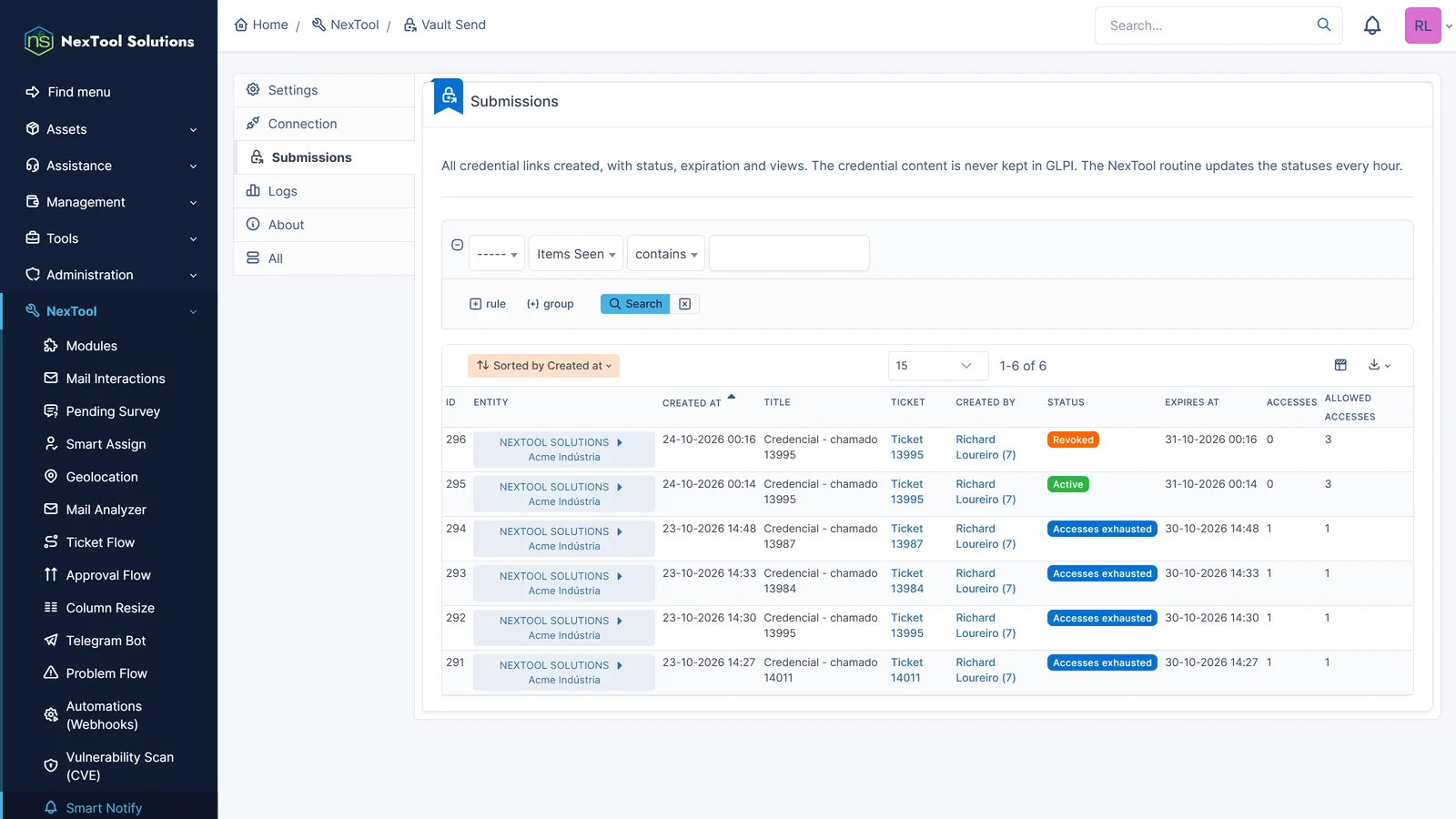The image size is (1456, 819).
Task: Go to Home breadcrumb
Action: (x=261, y=25)
